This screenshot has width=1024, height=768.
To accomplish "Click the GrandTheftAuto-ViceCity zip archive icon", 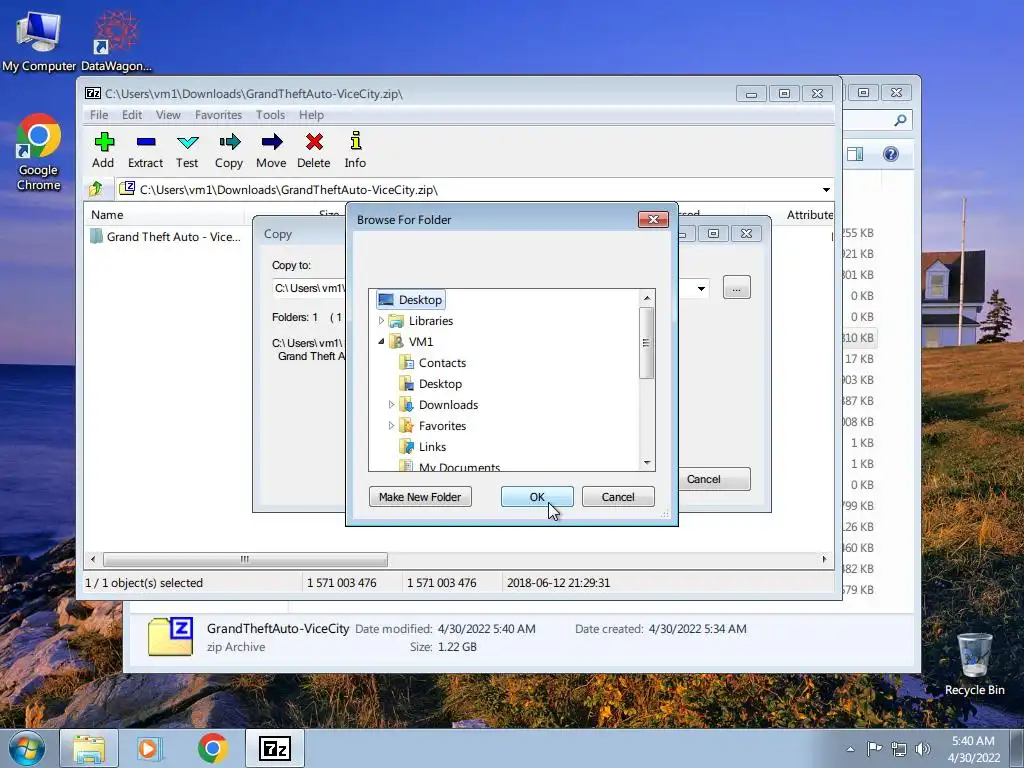I will click(170, 637).
